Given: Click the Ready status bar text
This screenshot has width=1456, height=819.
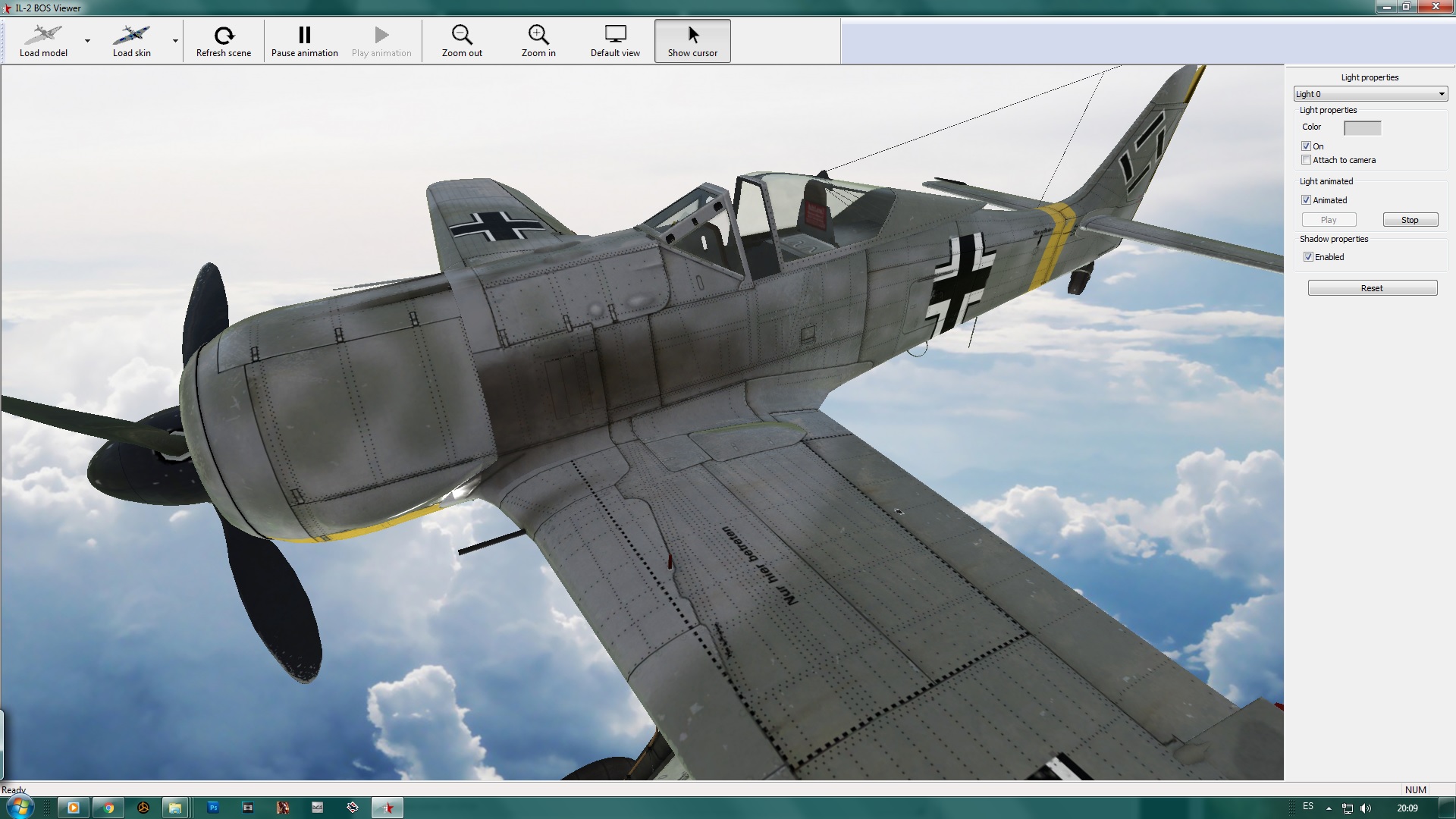Looking at the screenshot, I should click(x=14, y=789).
